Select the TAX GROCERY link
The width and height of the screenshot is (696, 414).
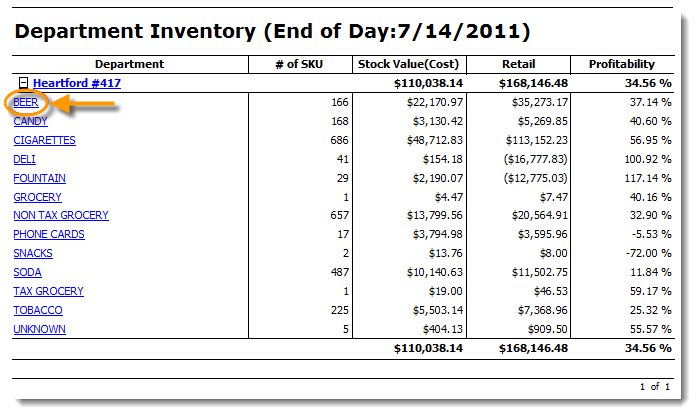[48, 291]
